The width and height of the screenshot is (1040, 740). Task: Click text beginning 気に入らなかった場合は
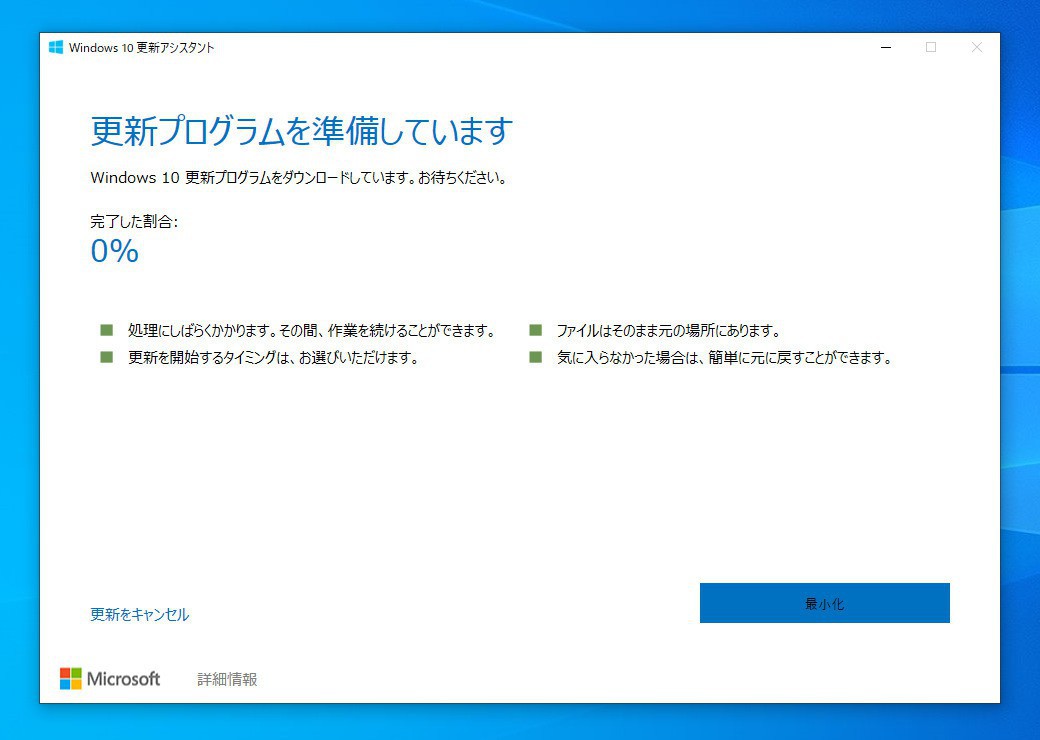(724, 357)
